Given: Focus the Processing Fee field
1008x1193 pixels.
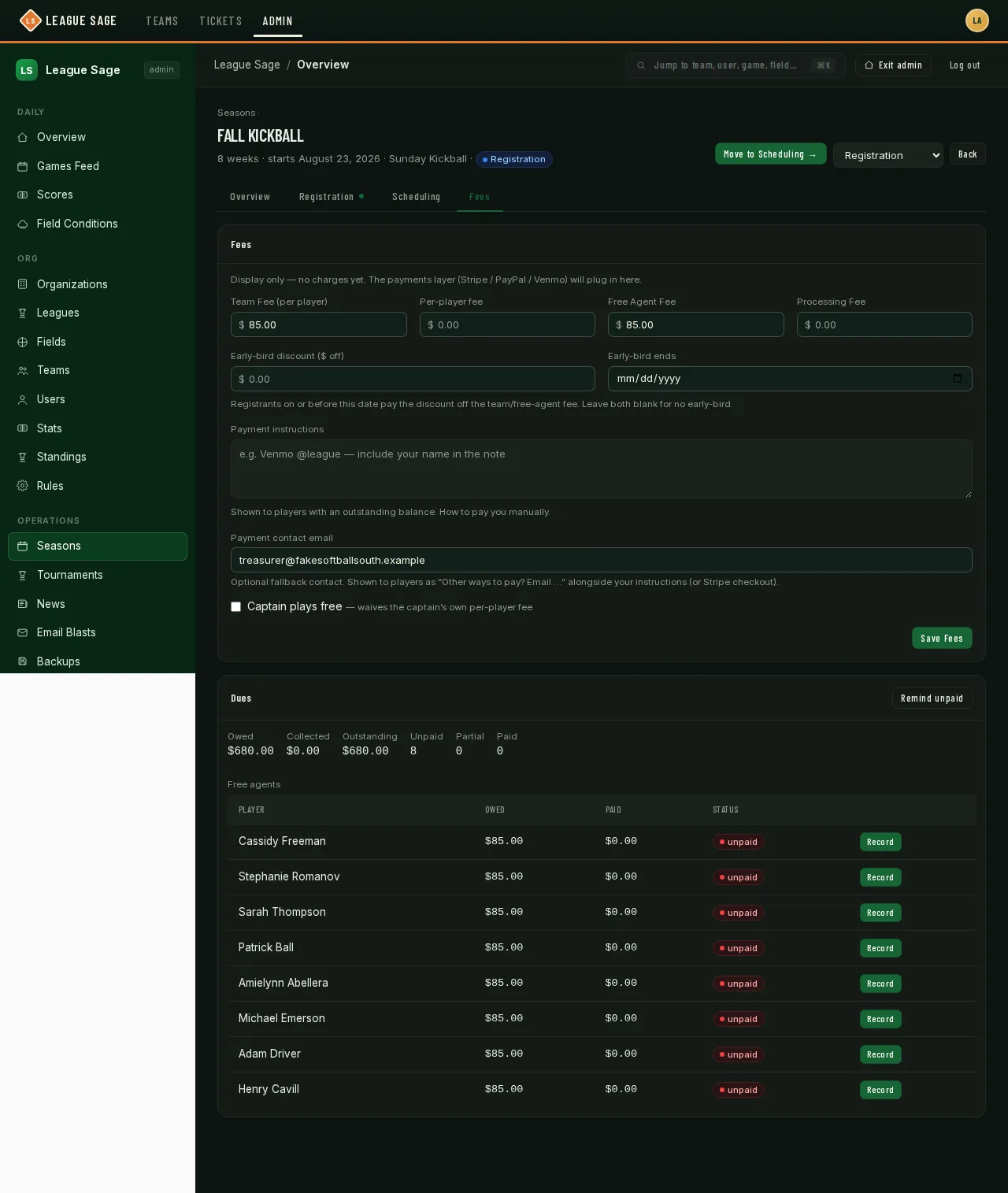Looking at the screenshot, I should 884,324.
